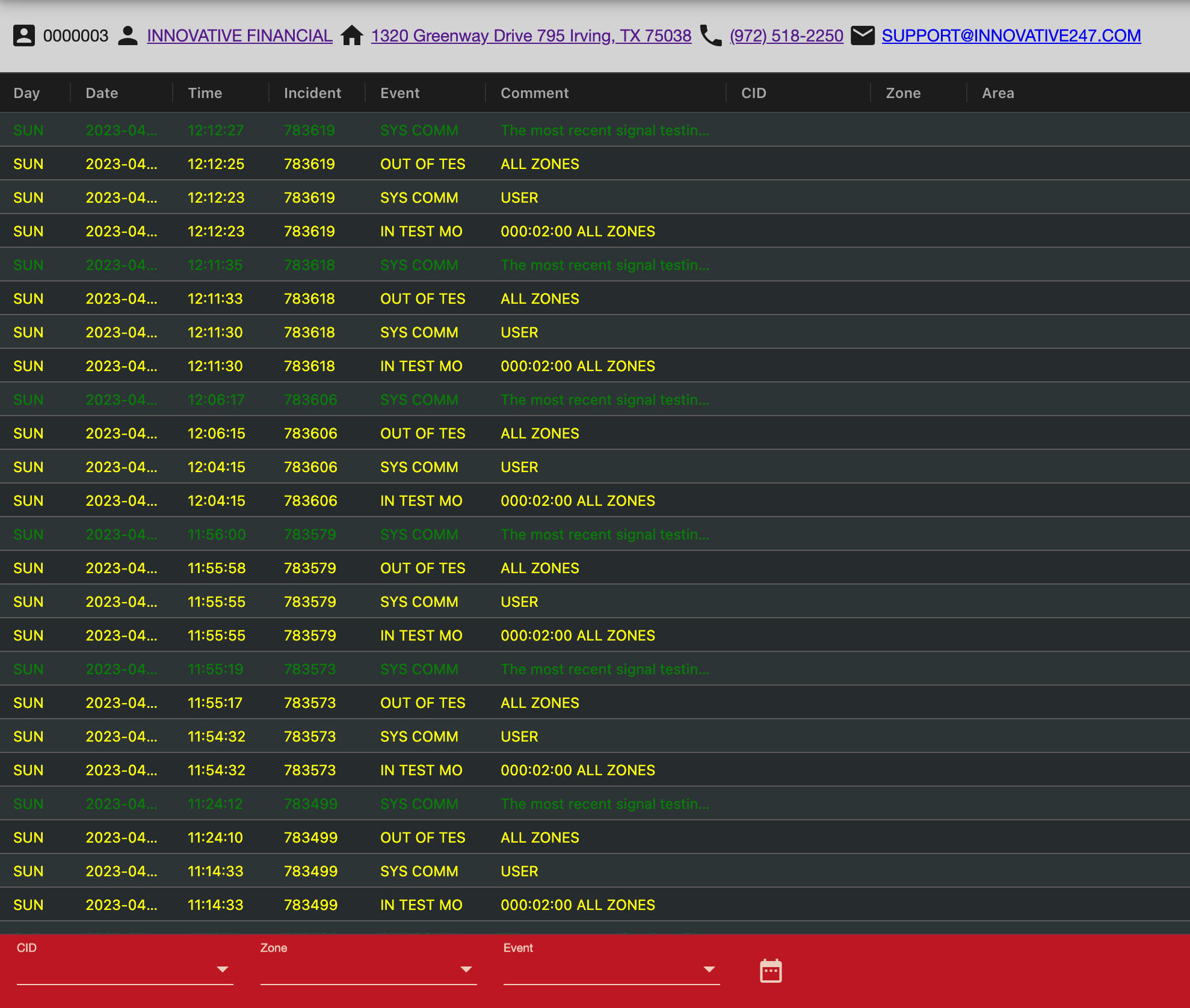This screenshot has height=1008, width=1190.
Task: Sort by the CID column header
Action: (x=754, y=93)
